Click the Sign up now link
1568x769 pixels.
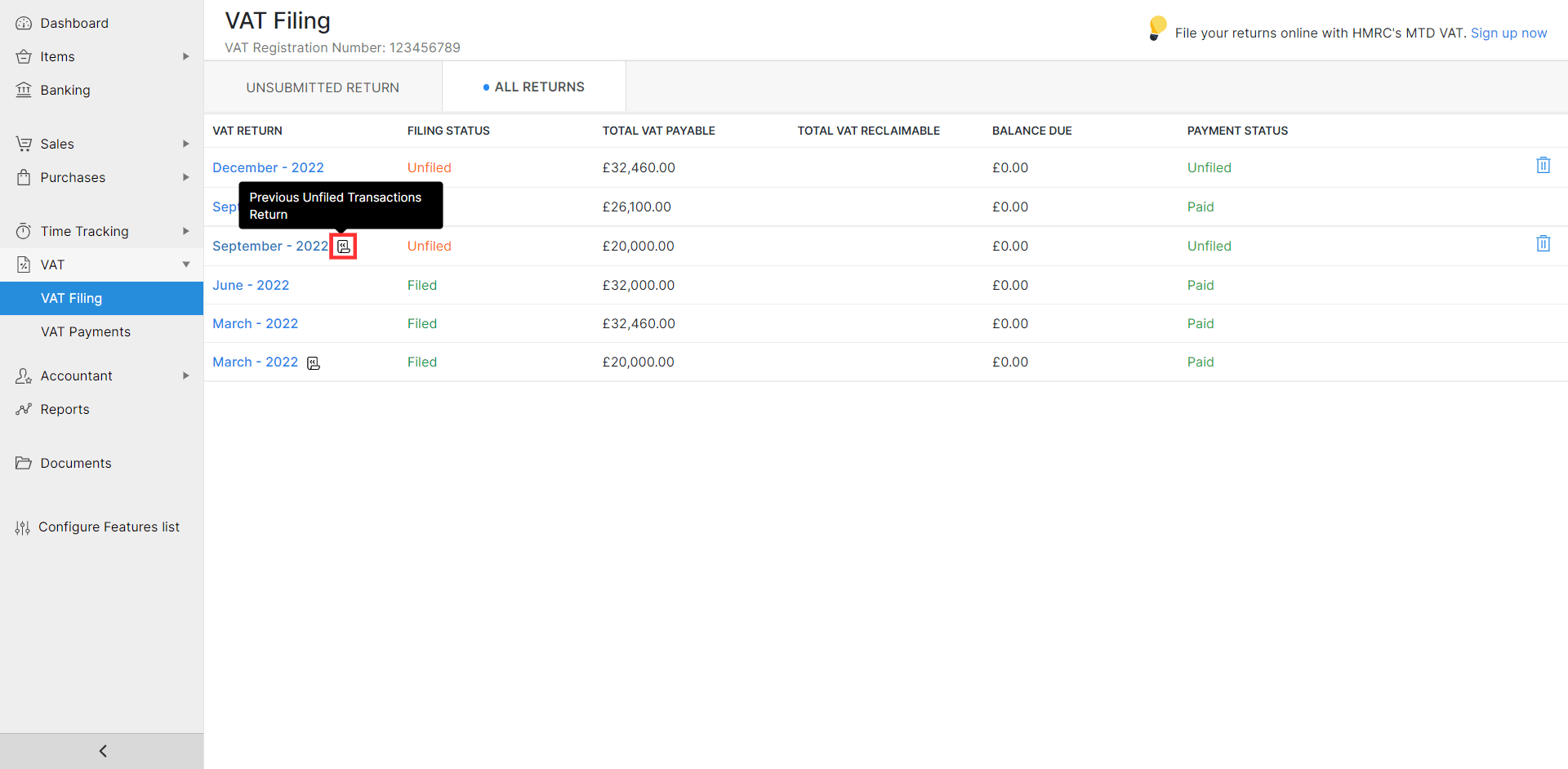(x=1508, y=33)
